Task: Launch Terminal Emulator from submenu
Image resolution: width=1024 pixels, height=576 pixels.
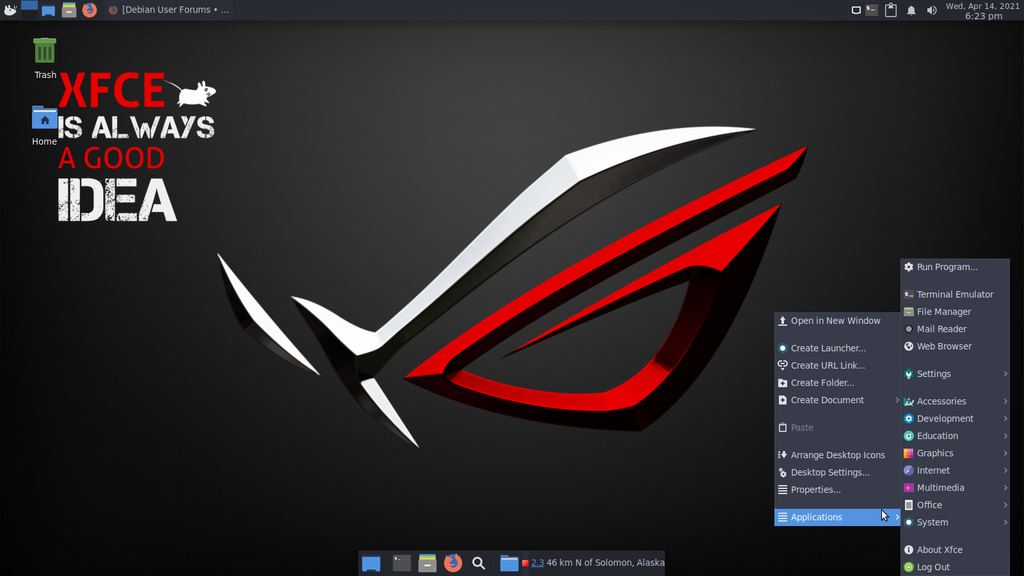Action: 955,294
